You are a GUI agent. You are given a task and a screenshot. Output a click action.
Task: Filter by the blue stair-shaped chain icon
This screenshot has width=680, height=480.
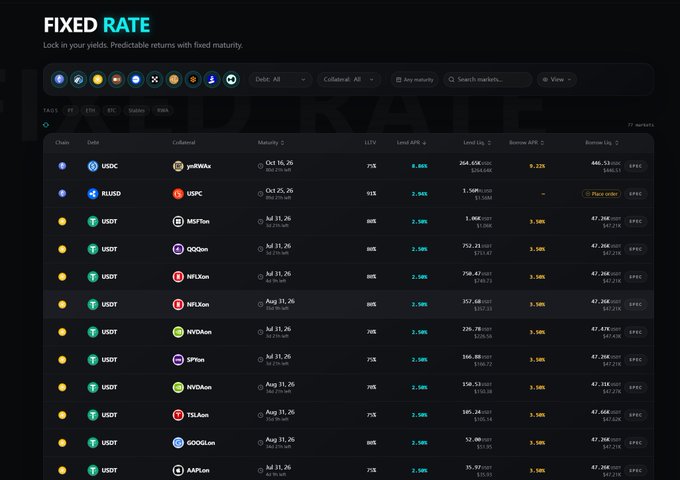pos(212,79)
